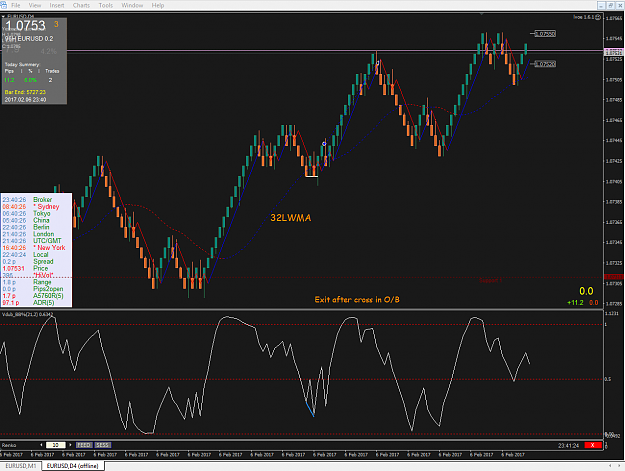The height and width of the screenshot is (471, 625).
Task: Click the 'Bar End' countdown text
Action: coord(25,92)
